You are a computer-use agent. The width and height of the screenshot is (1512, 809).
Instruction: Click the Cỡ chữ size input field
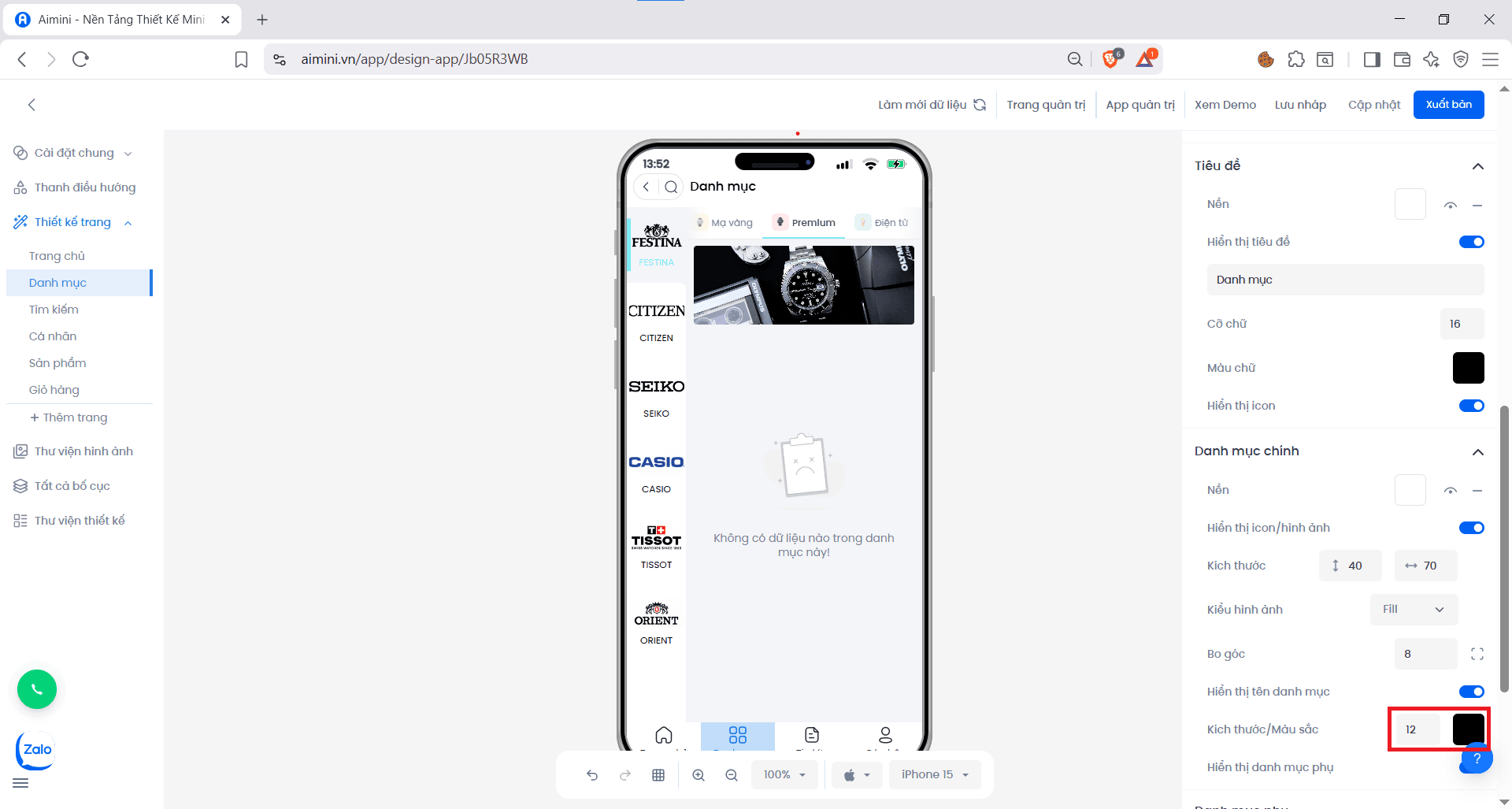pyautogui.click(x=1461, y=324)
